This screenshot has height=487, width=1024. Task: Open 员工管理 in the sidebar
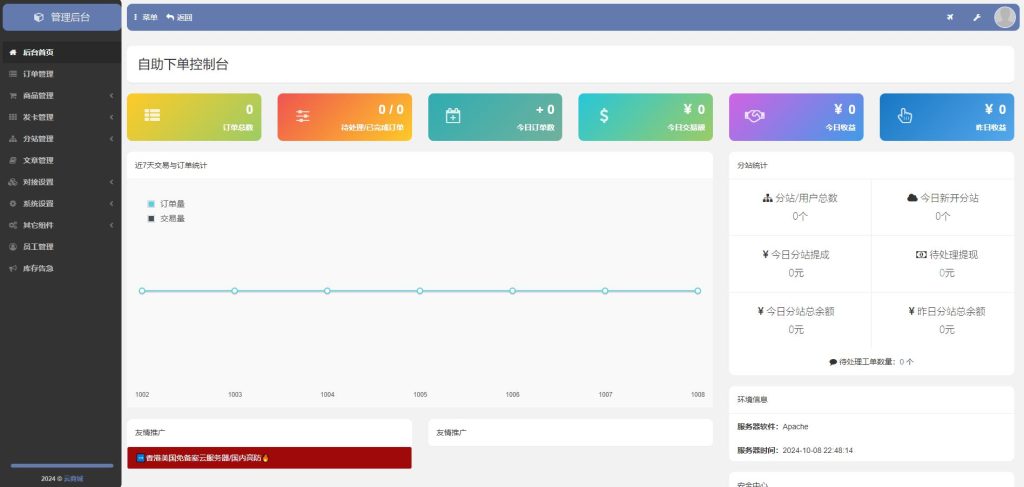pos(38,246)
